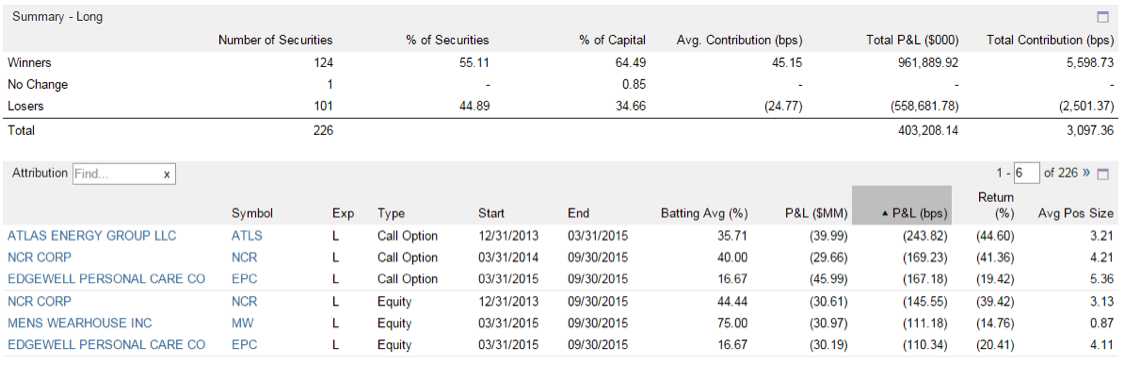Open MENS WEARHOUSE INC link
The image size is (1125, 367).
(80, 323)
